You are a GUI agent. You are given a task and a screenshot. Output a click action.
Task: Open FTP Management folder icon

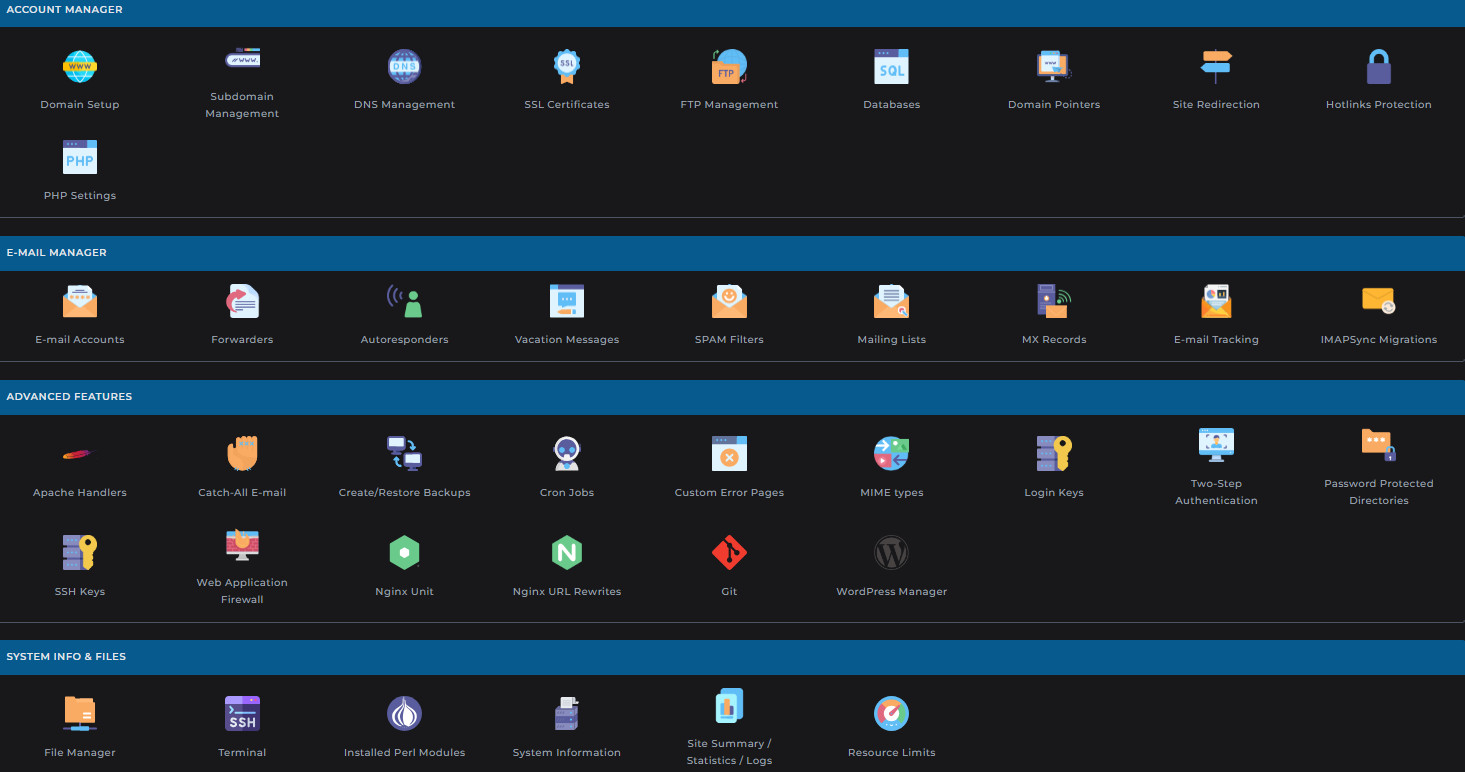(729, 67)
